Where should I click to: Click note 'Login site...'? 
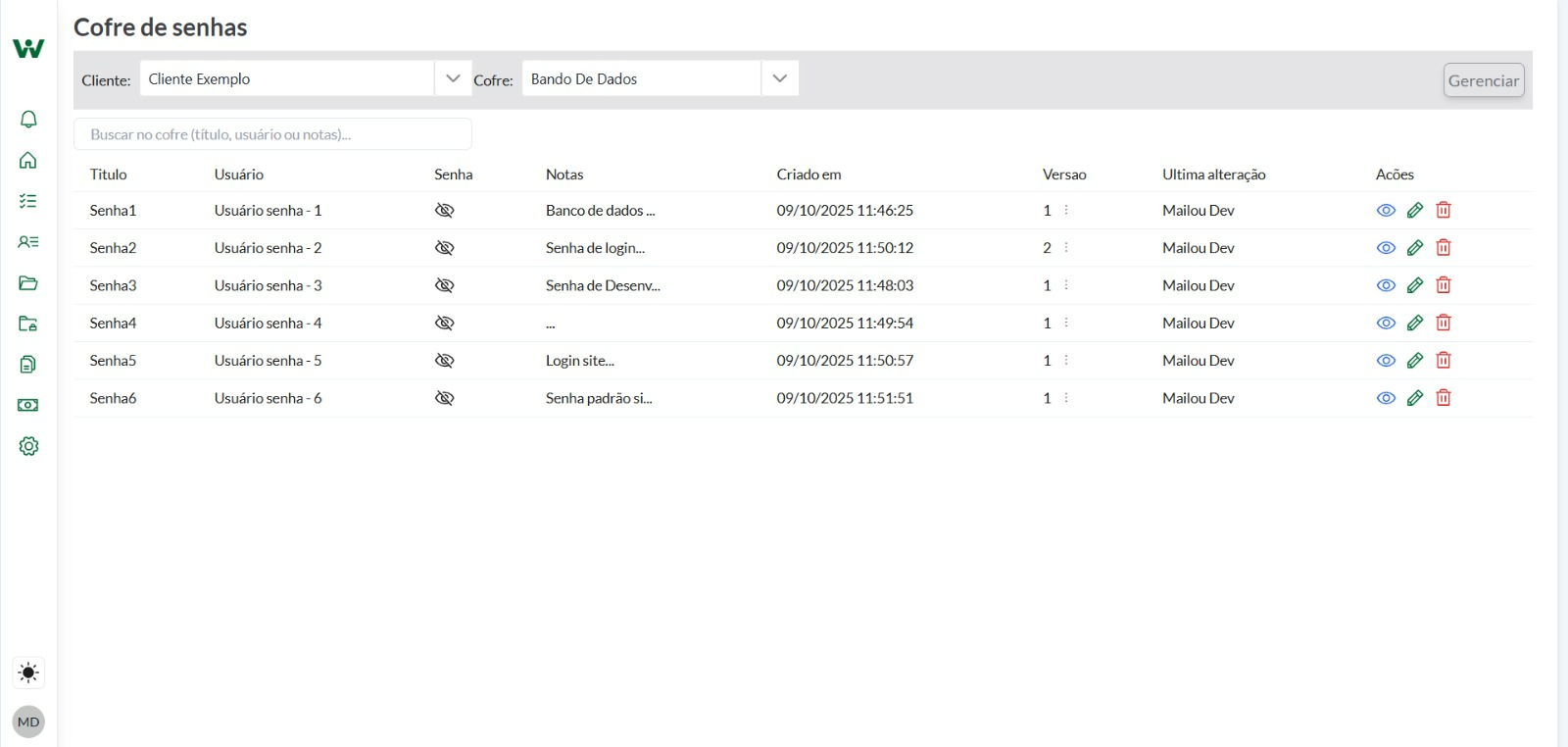(x=580, y=361)
